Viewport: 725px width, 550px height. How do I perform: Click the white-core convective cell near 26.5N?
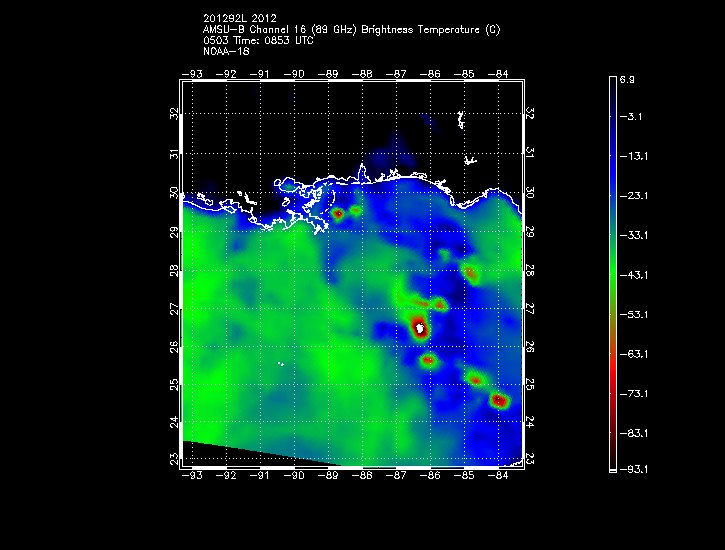(x=420, y=327)
